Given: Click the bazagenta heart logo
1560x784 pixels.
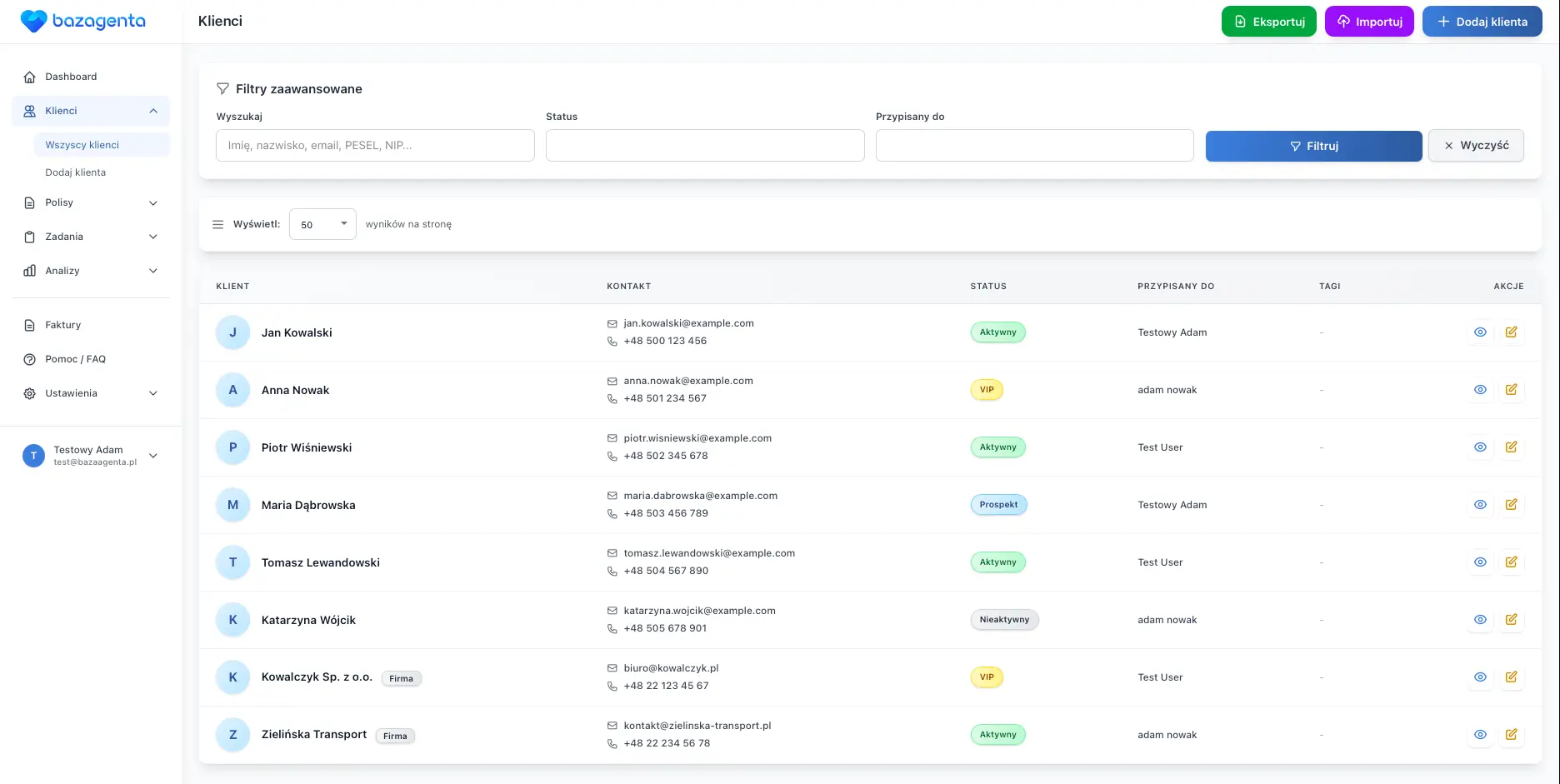Looking at the screenshot, I should (x=33, y=22).
